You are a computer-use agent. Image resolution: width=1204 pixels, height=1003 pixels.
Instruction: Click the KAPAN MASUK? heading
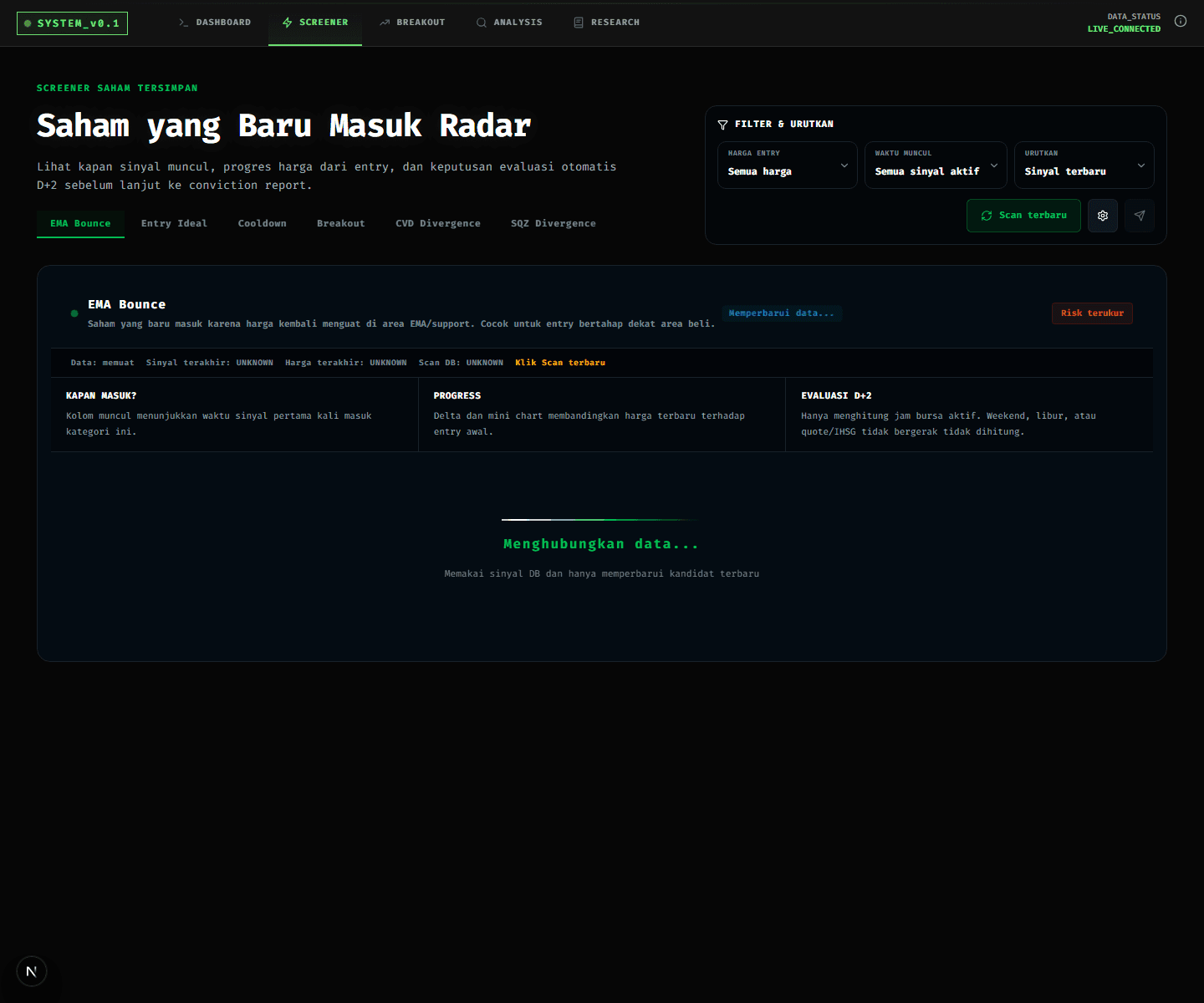tap(101, 396)
